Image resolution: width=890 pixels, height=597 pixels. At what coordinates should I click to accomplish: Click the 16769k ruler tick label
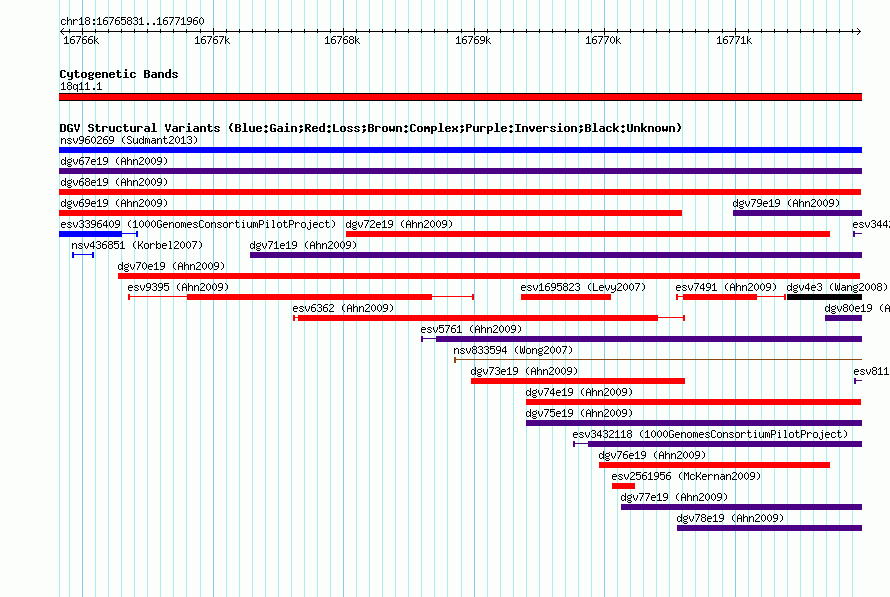(x=473, y=40)
